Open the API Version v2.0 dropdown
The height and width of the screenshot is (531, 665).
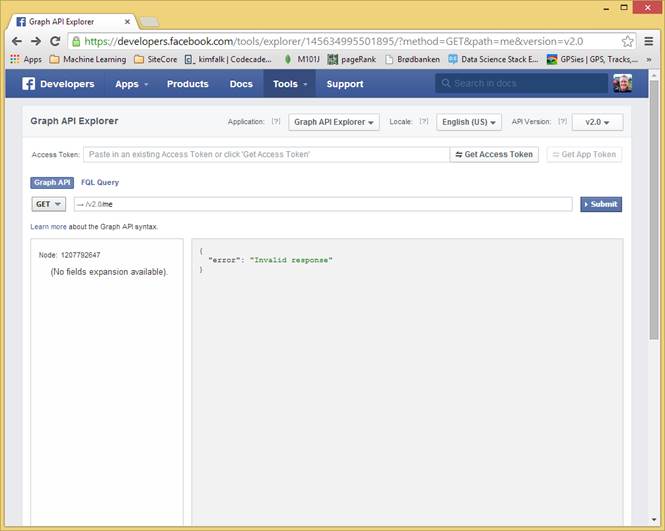pos(597,122)
